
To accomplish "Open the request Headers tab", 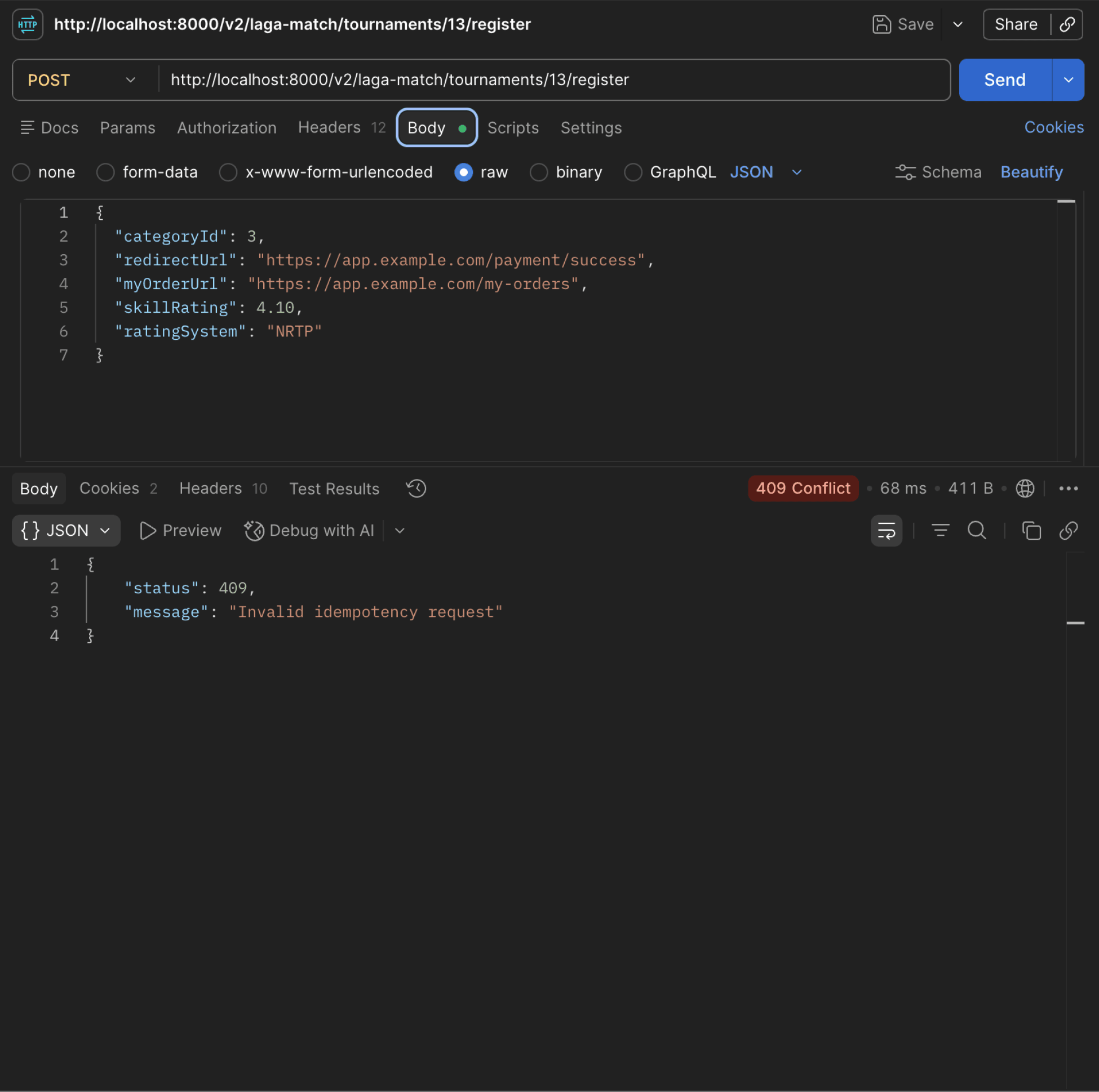I will point(342,127).
